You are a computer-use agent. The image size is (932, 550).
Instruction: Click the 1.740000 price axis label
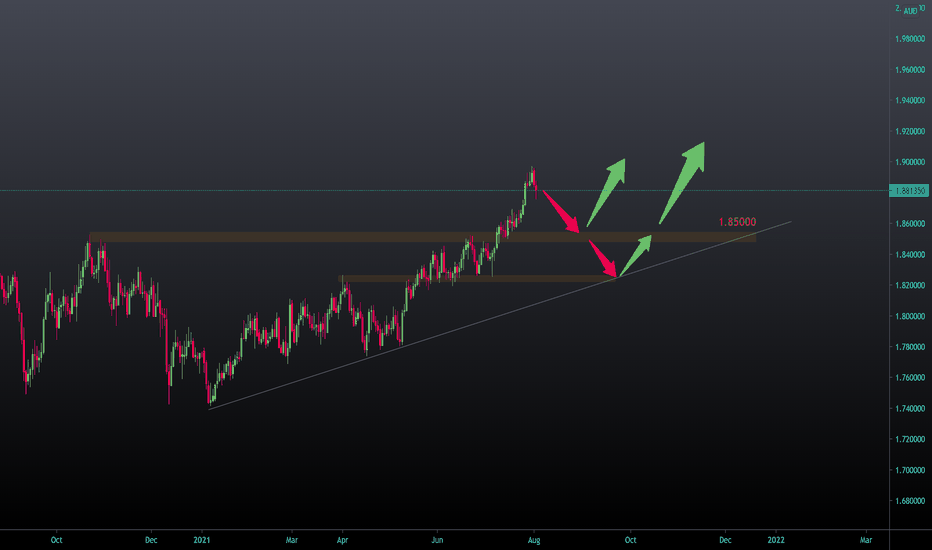pyautogui.click(x=910, y=408)
